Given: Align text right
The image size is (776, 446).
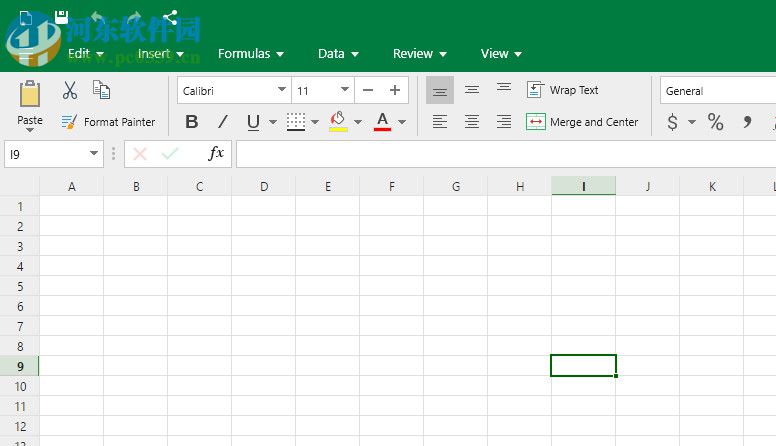Looking at the screenshot, I should click(504, 122).
